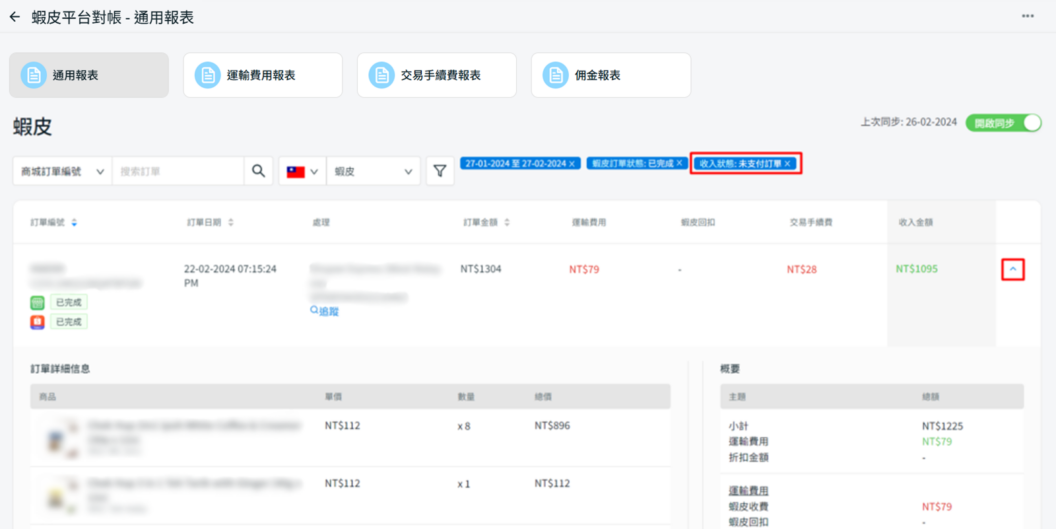Switch to 運輸費用報表 tab

[x=262, y=75]
